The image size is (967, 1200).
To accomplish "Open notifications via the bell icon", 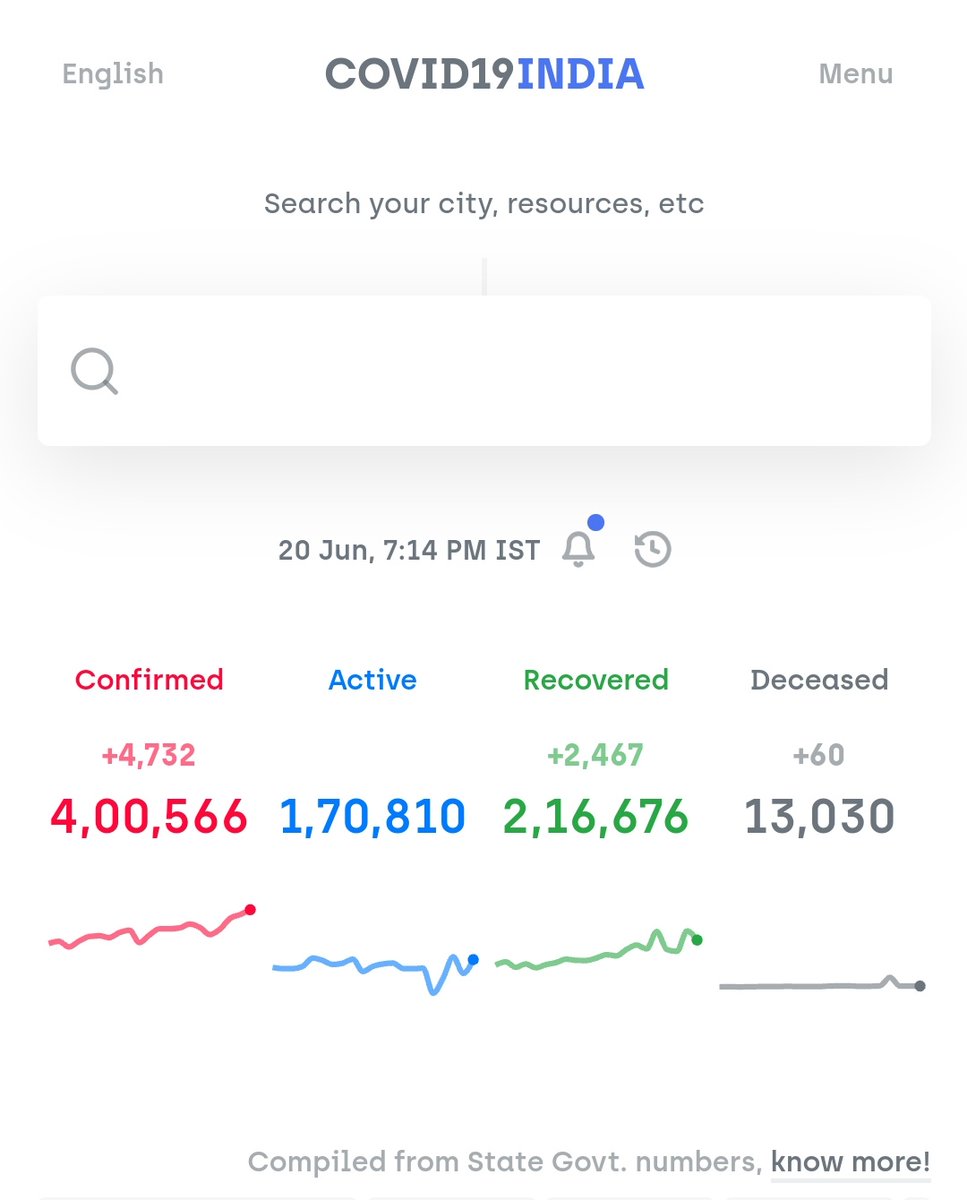I will 576,548.
